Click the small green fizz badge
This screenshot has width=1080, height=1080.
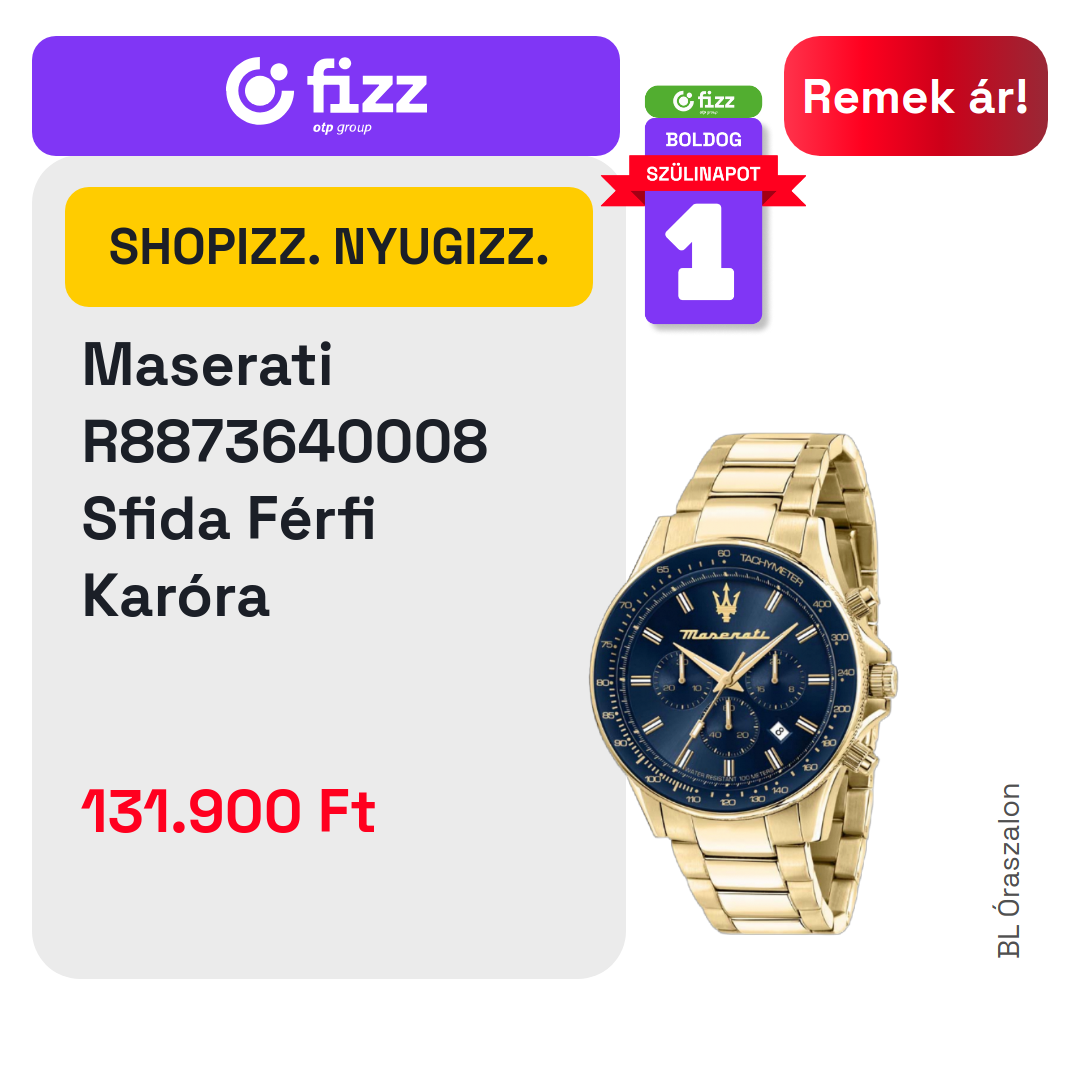[703, 101]
